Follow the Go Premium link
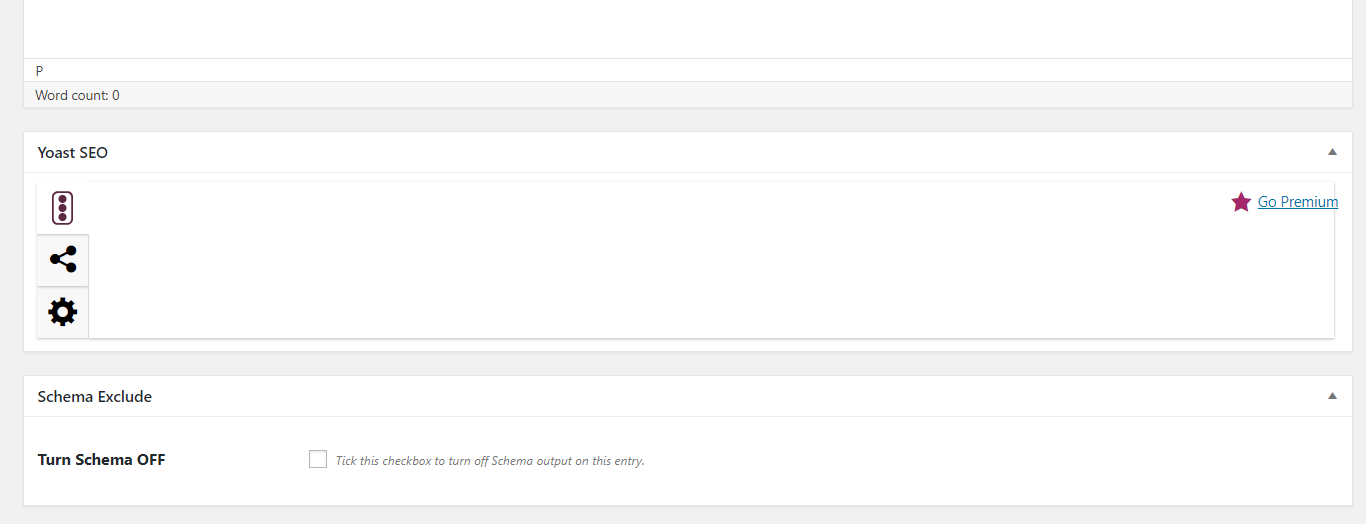This screenshot has height=524, width=1366. coord(1297,202)
